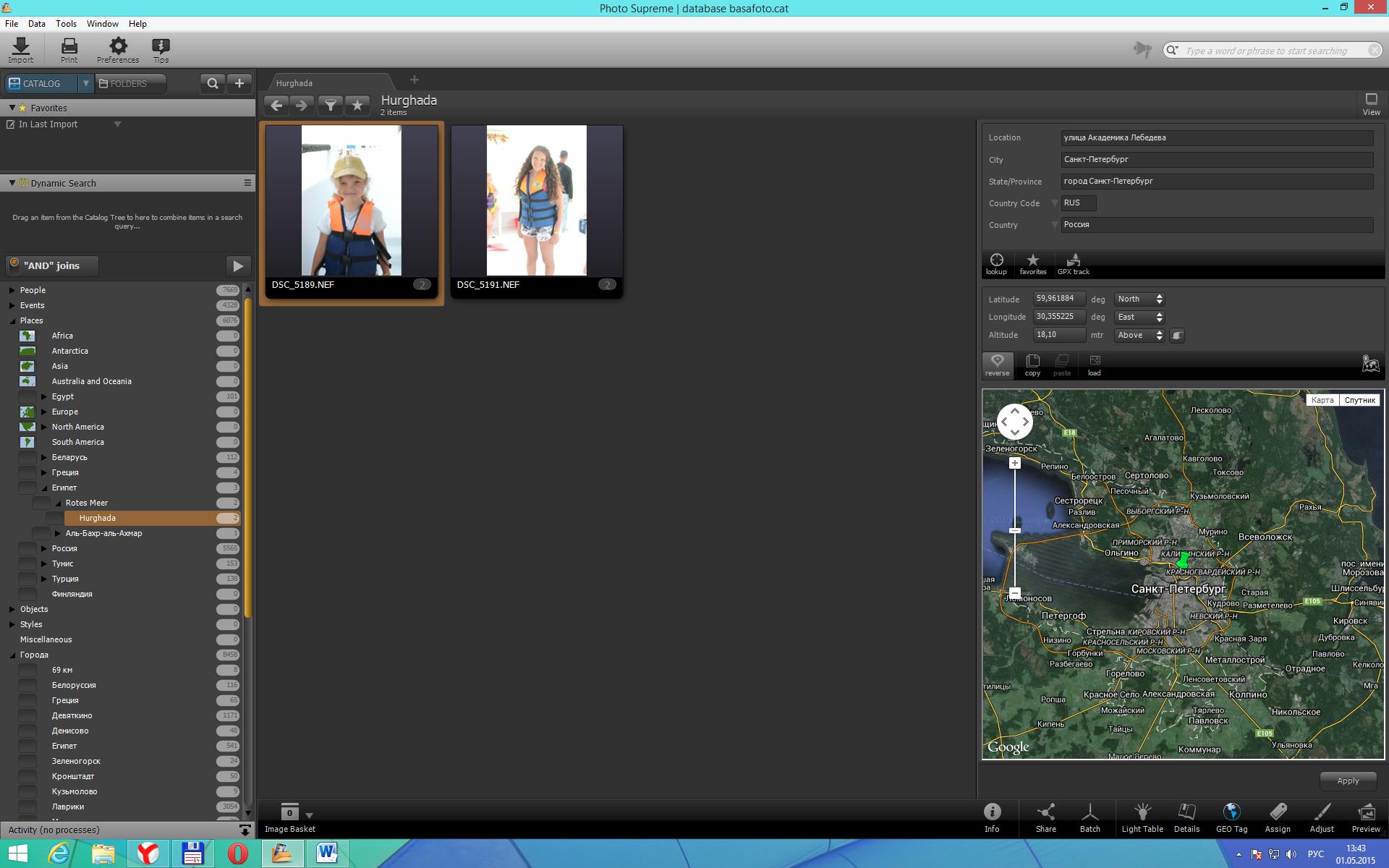Add a new tab with plus
The width and height of the screenshot is (1389, 868).
coord(415,80)
